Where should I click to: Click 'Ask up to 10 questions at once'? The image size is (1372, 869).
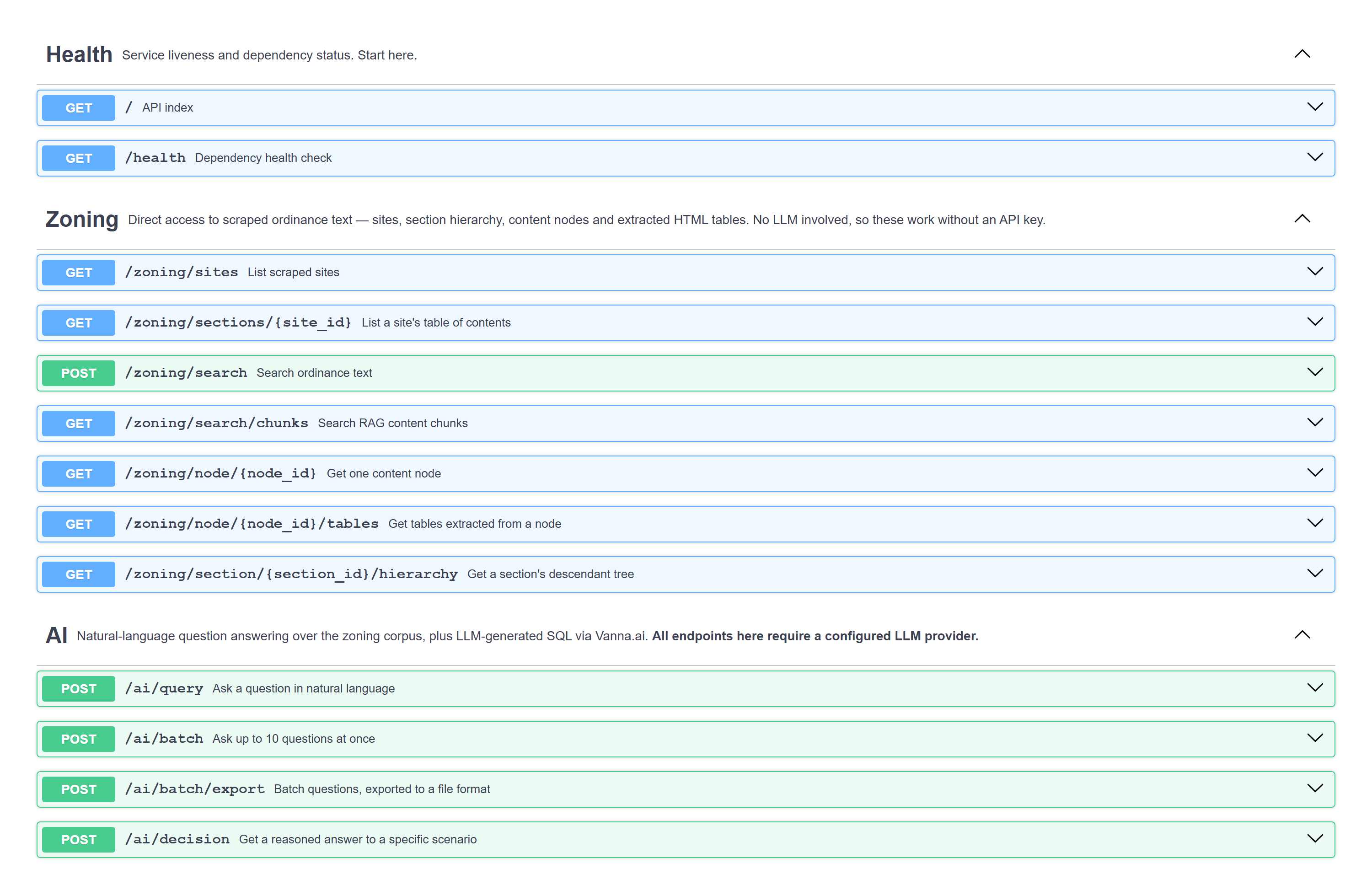pyautogui.click(x=294, y=739)
